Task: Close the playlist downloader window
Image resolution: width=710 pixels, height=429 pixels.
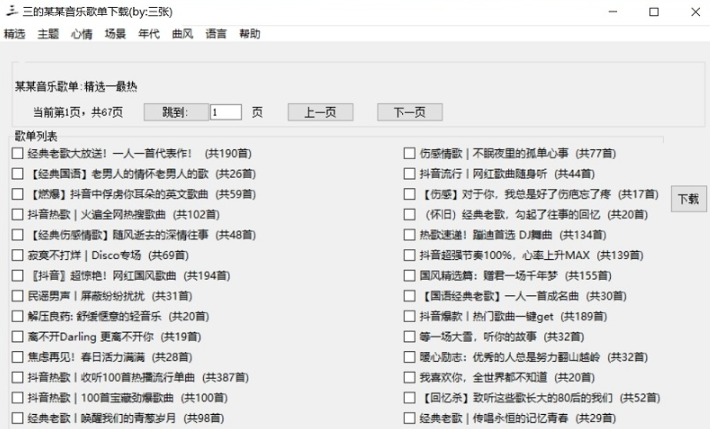Action: click(x=696, y=12)
